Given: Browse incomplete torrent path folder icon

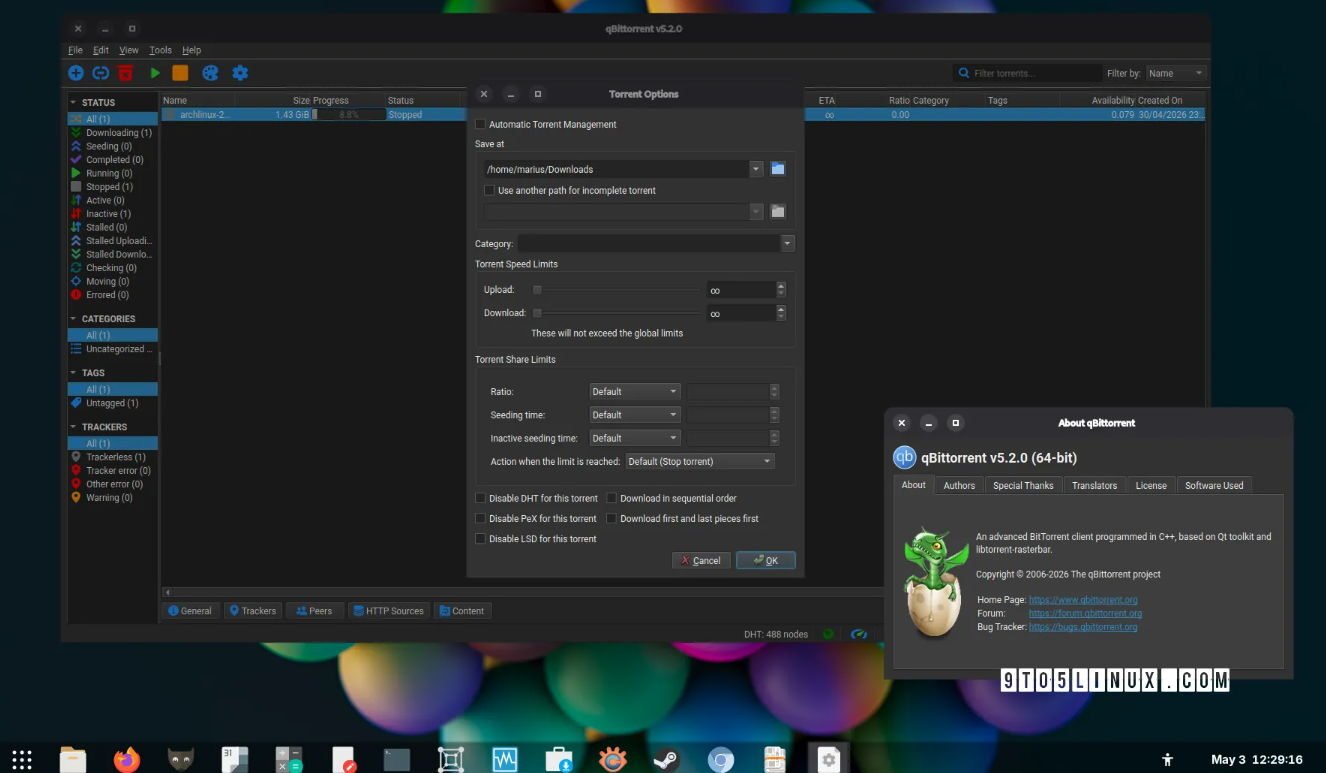Looking at the screenshot, I should (778, 211).
